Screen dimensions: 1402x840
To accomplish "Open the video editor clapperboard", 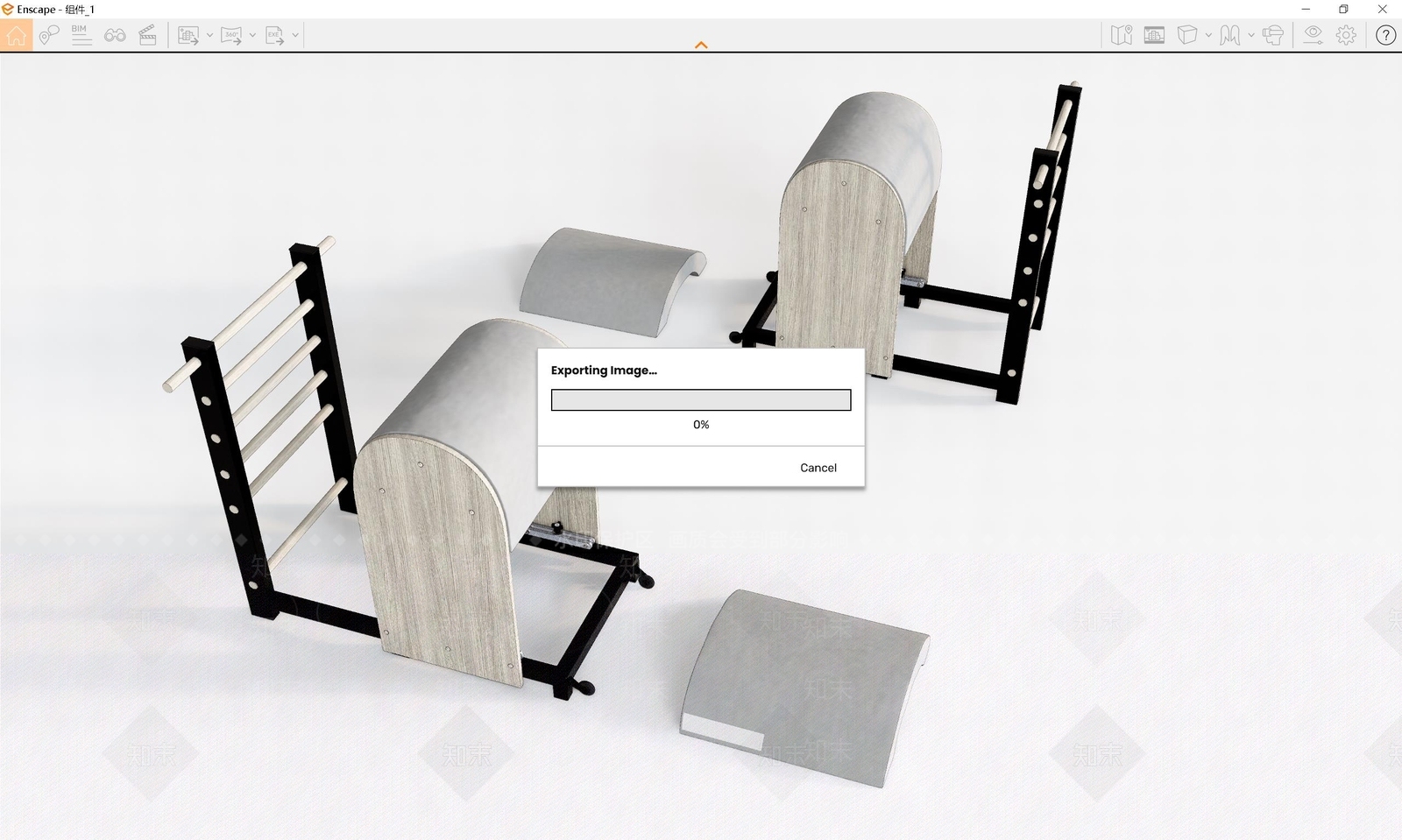I will coord(148,35).
